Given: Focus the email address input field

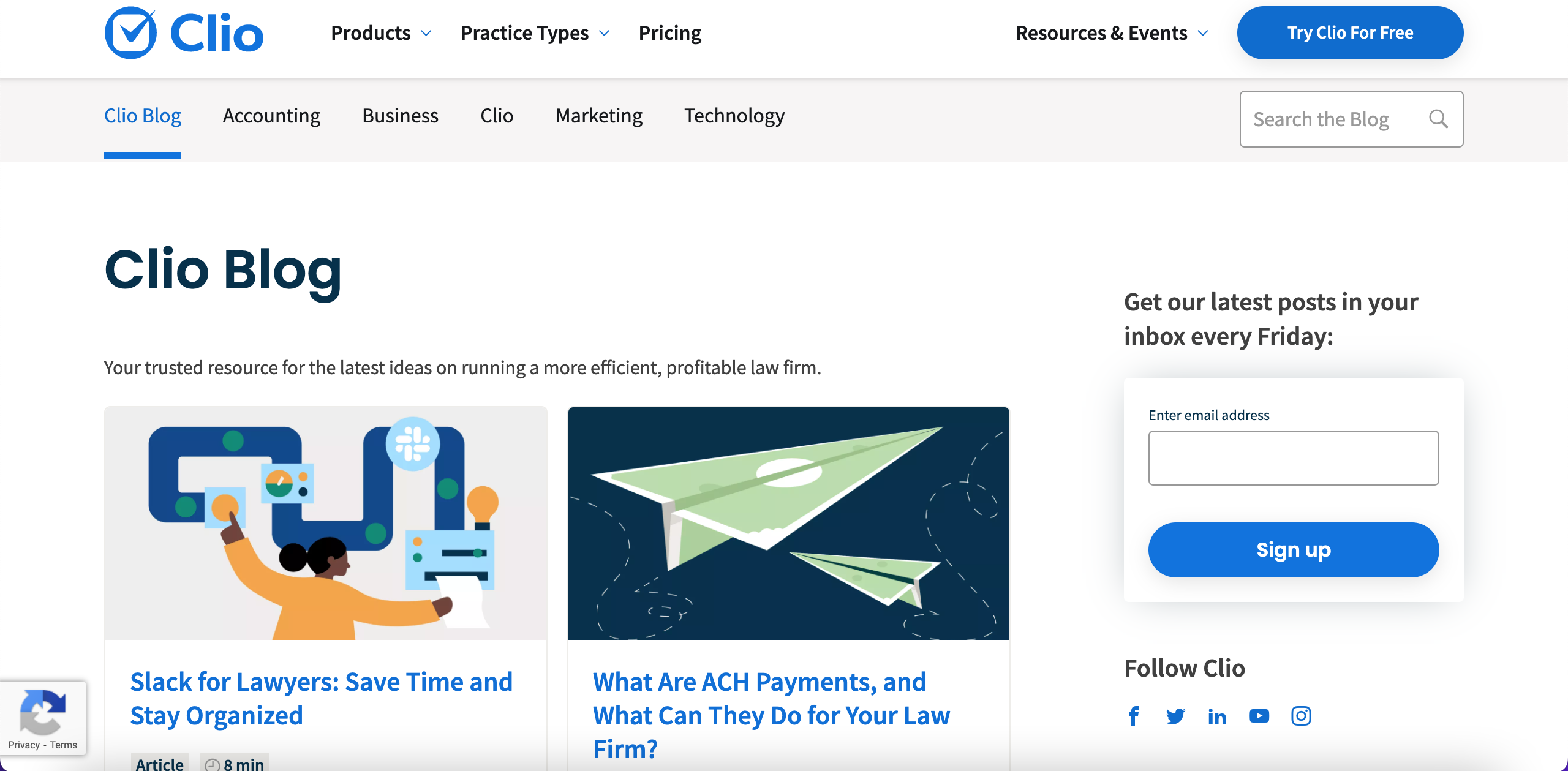Looking at the screenshot, I should pyautogui.click(x=1294, y=458).
